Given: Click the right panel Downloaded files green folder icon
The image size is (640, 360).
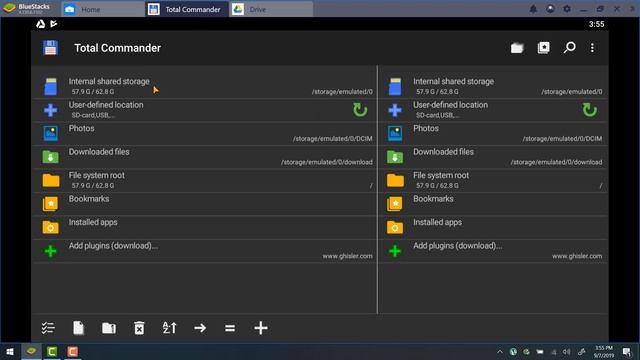Looking at the screenshot, I should [x=395, y=157].
